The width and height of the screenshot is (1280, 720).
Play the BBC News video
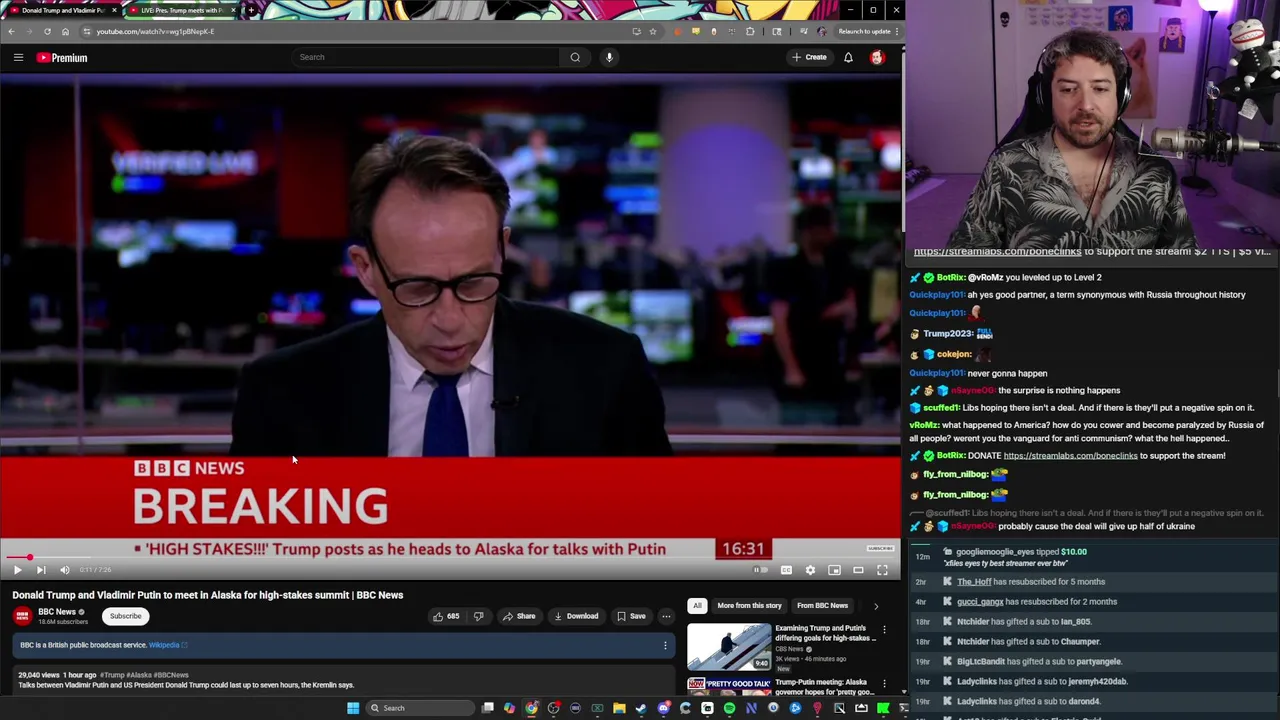coord(17,570)
